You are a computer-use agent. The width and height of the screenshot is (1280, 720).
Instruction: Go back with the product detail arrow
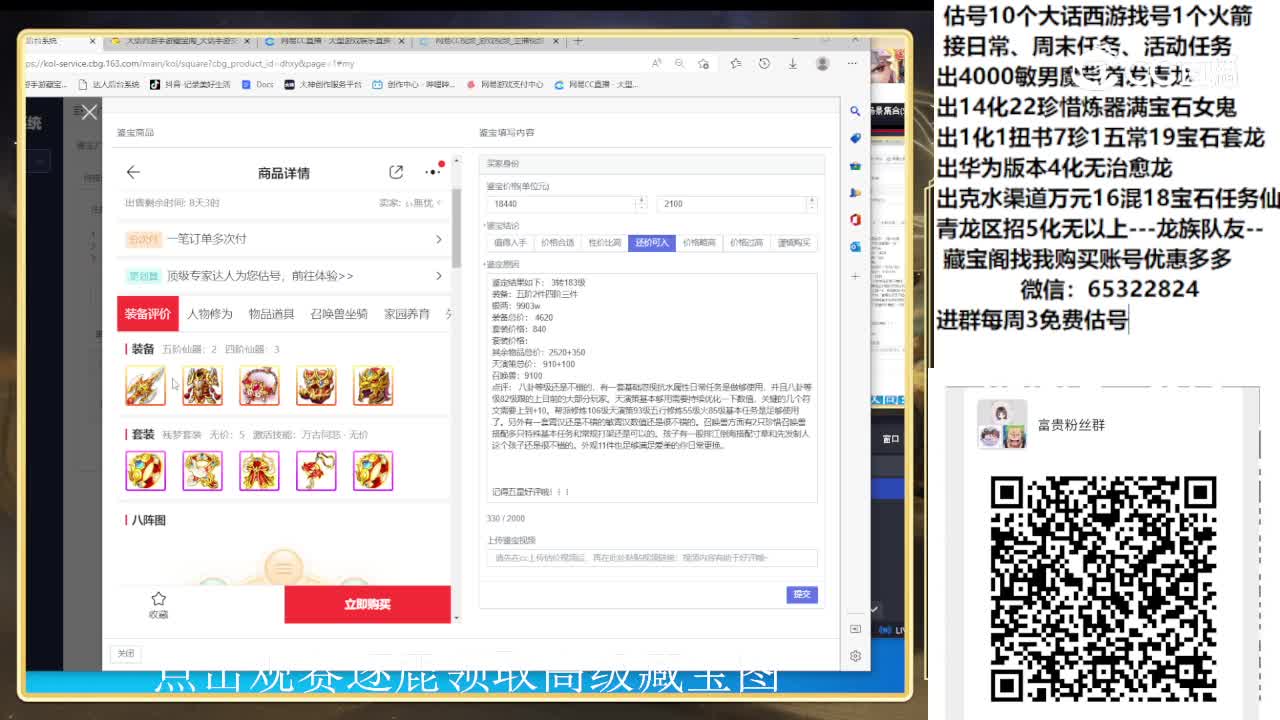(133, 172)
